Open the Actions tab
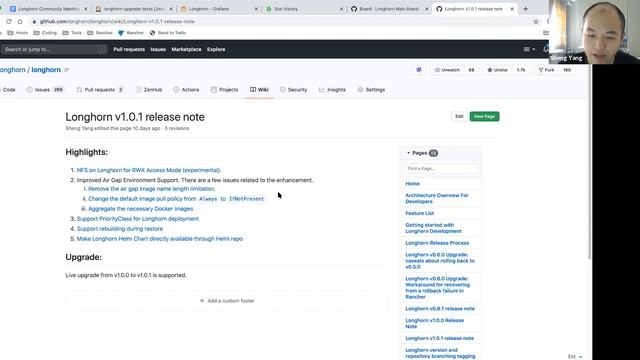 [x=186, y=89]
